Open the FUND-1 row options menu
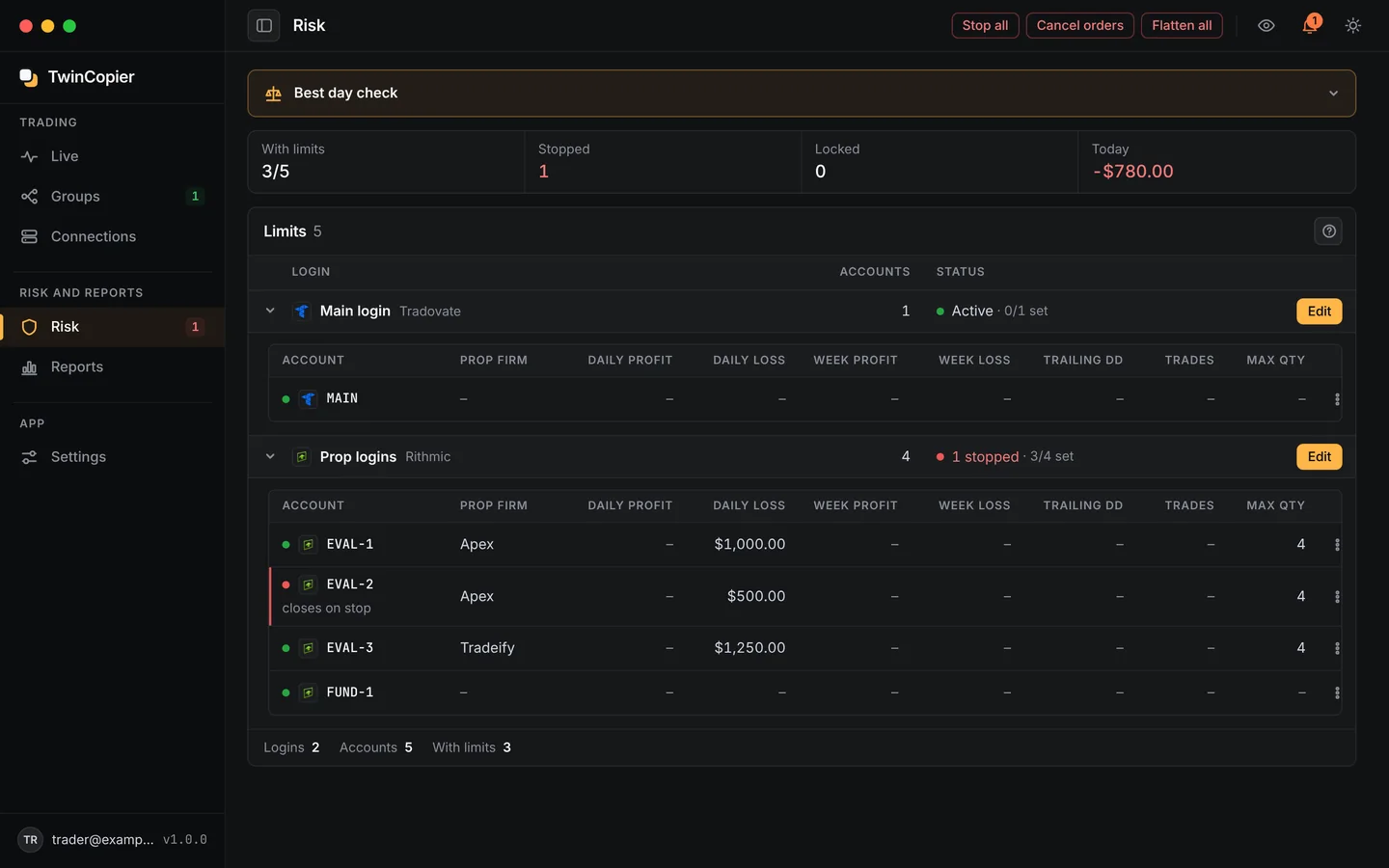 point(1336,692)
